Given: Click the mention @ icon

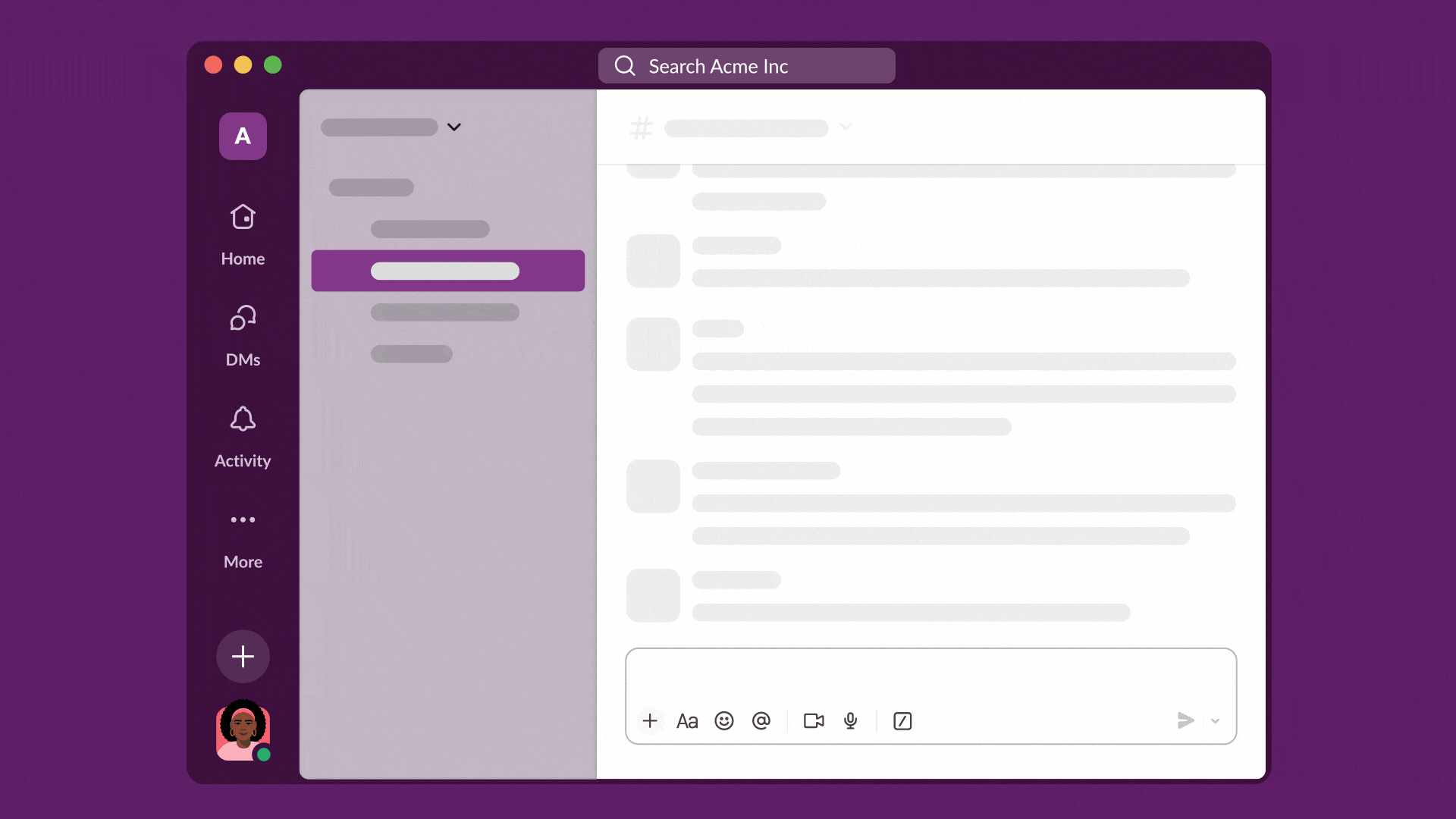Looking at the screenshot, I should click(x=761, y=721).
